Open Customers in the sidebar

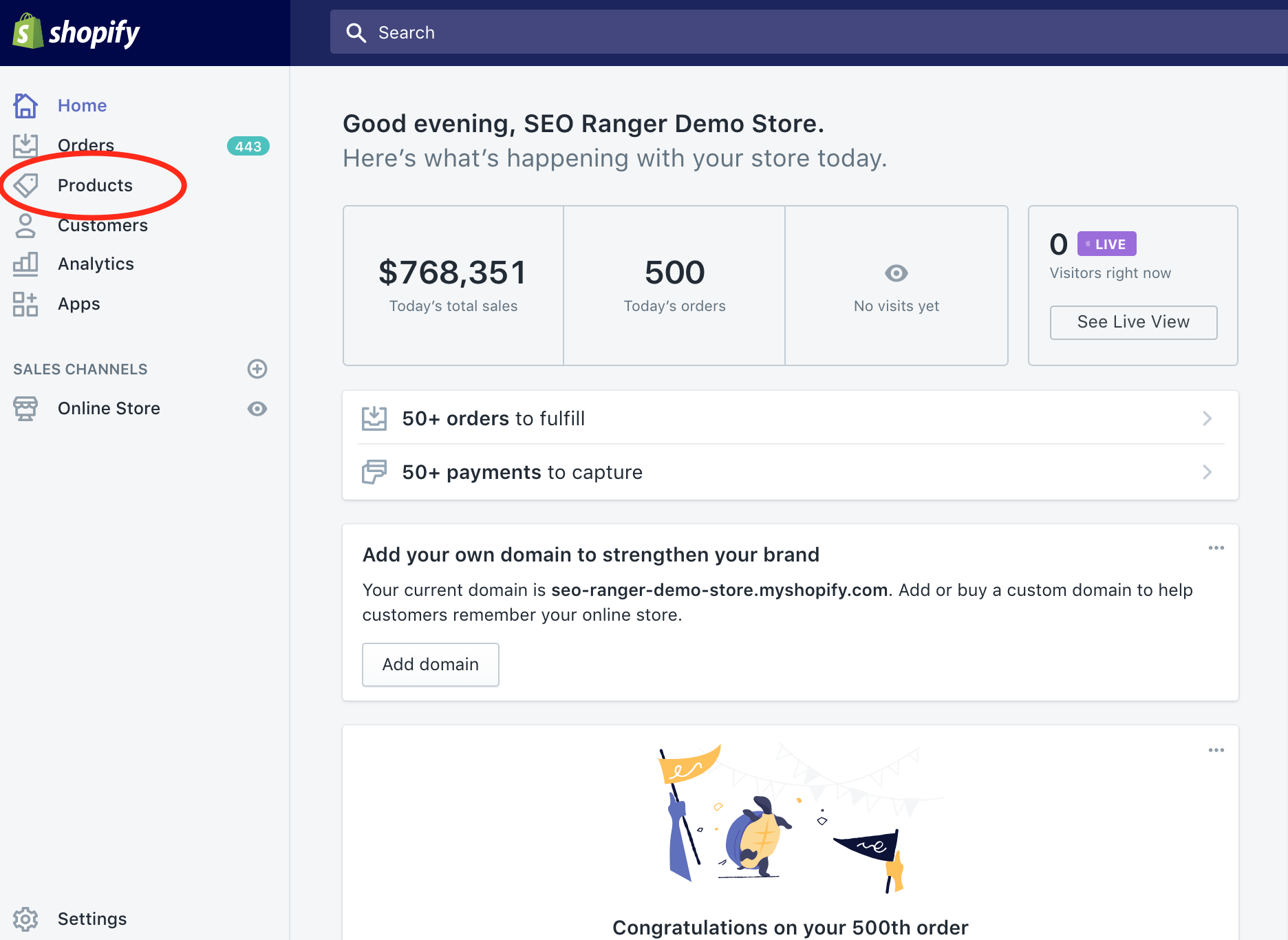103,225
